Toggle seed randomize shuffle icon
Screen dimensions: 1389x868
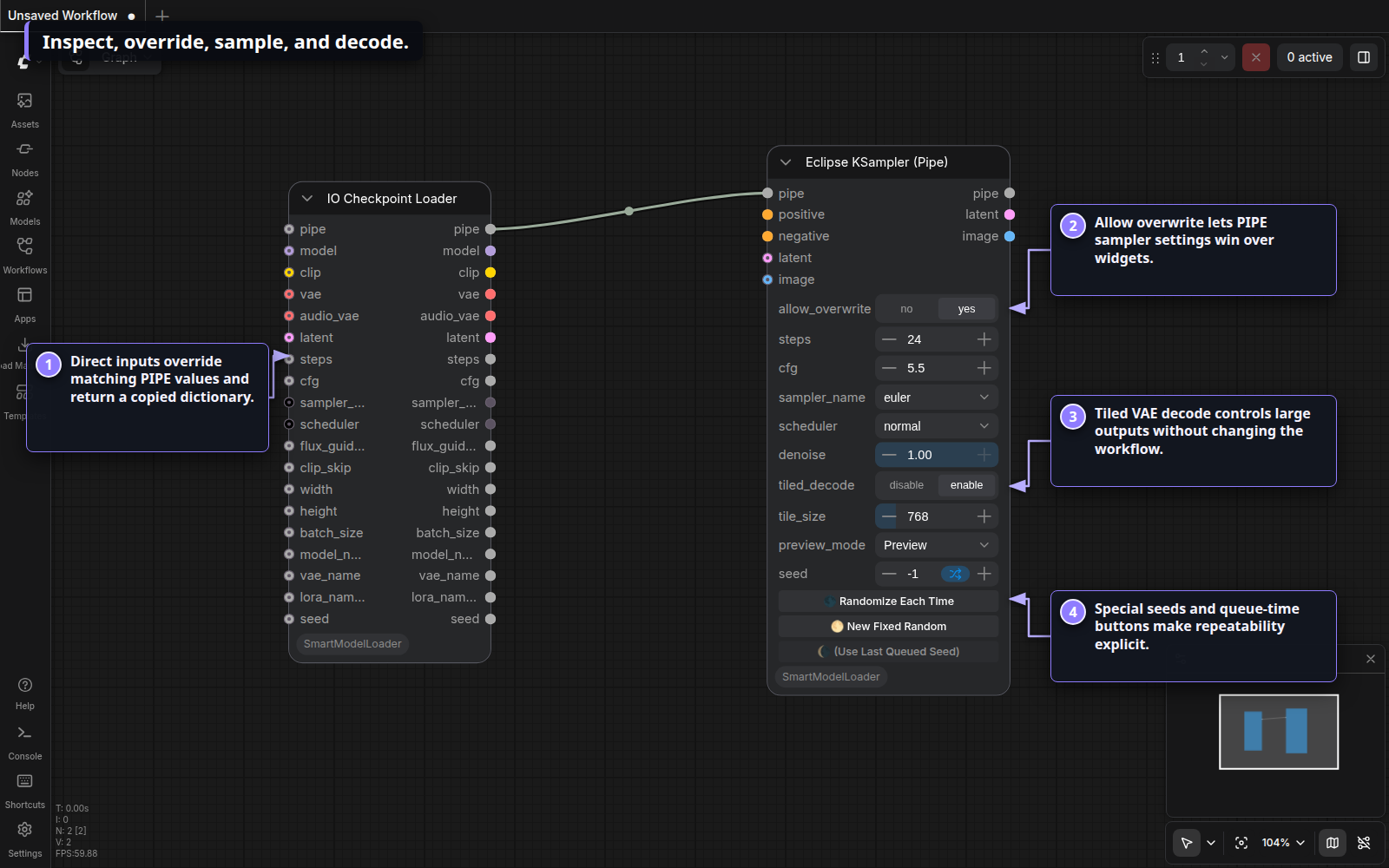pyautogui.click(x=955, y=574)
